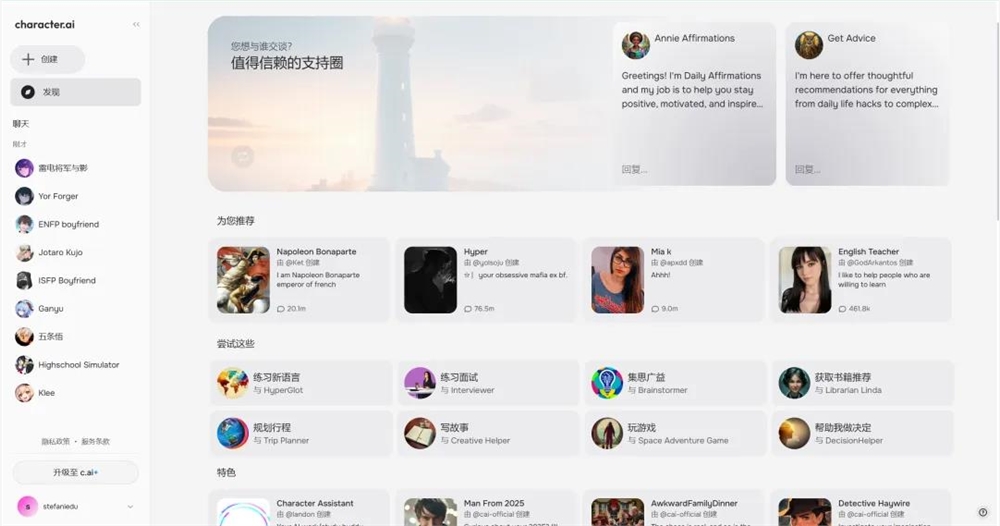
Task: Open AwkwardFamilyDinner featured card
Action: tap(673, 508)
